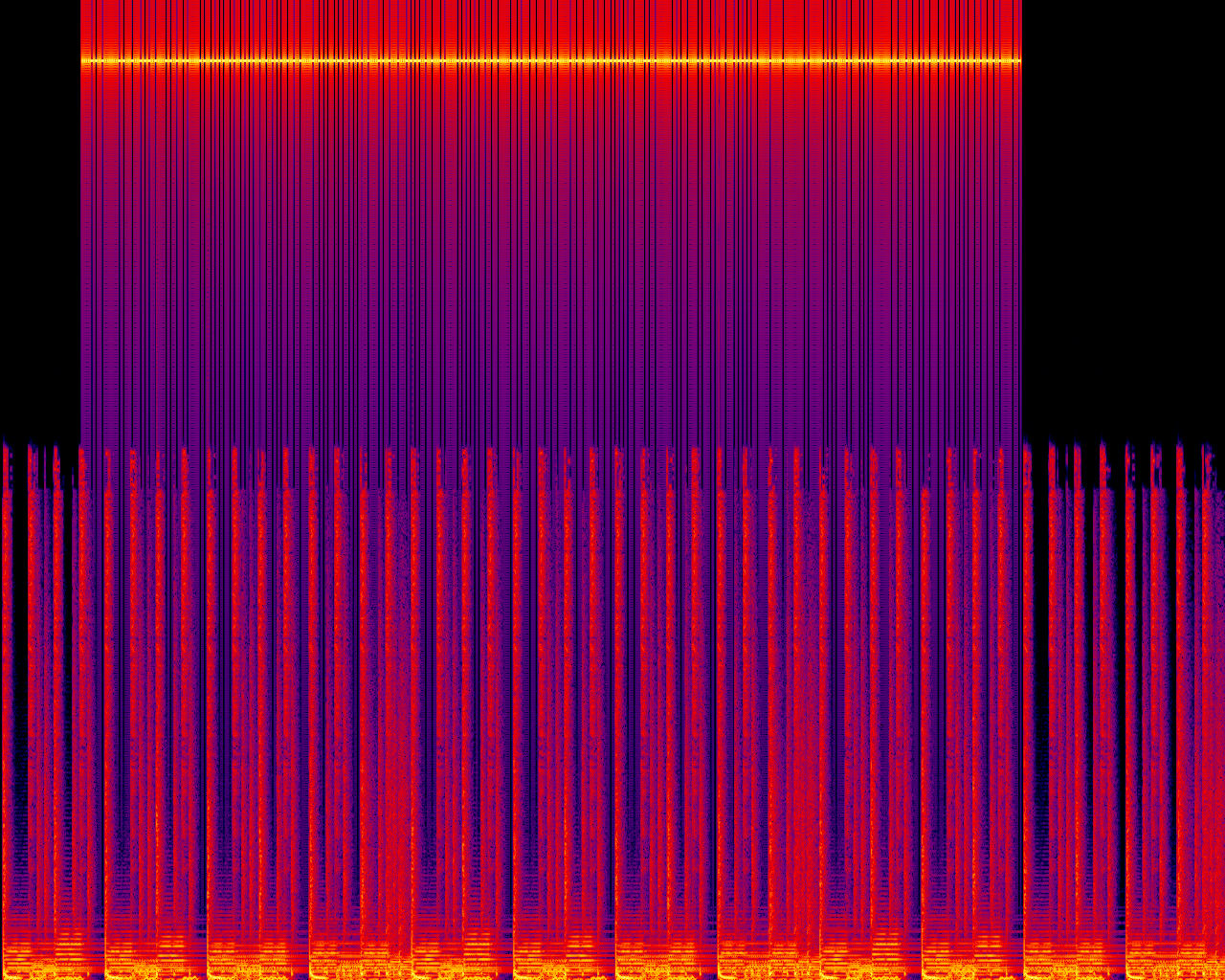Image resolution: width=1225 pixels, height=980 pixels.
Task: Click the black empty region at top-left
Action: (x=39, y=211)
